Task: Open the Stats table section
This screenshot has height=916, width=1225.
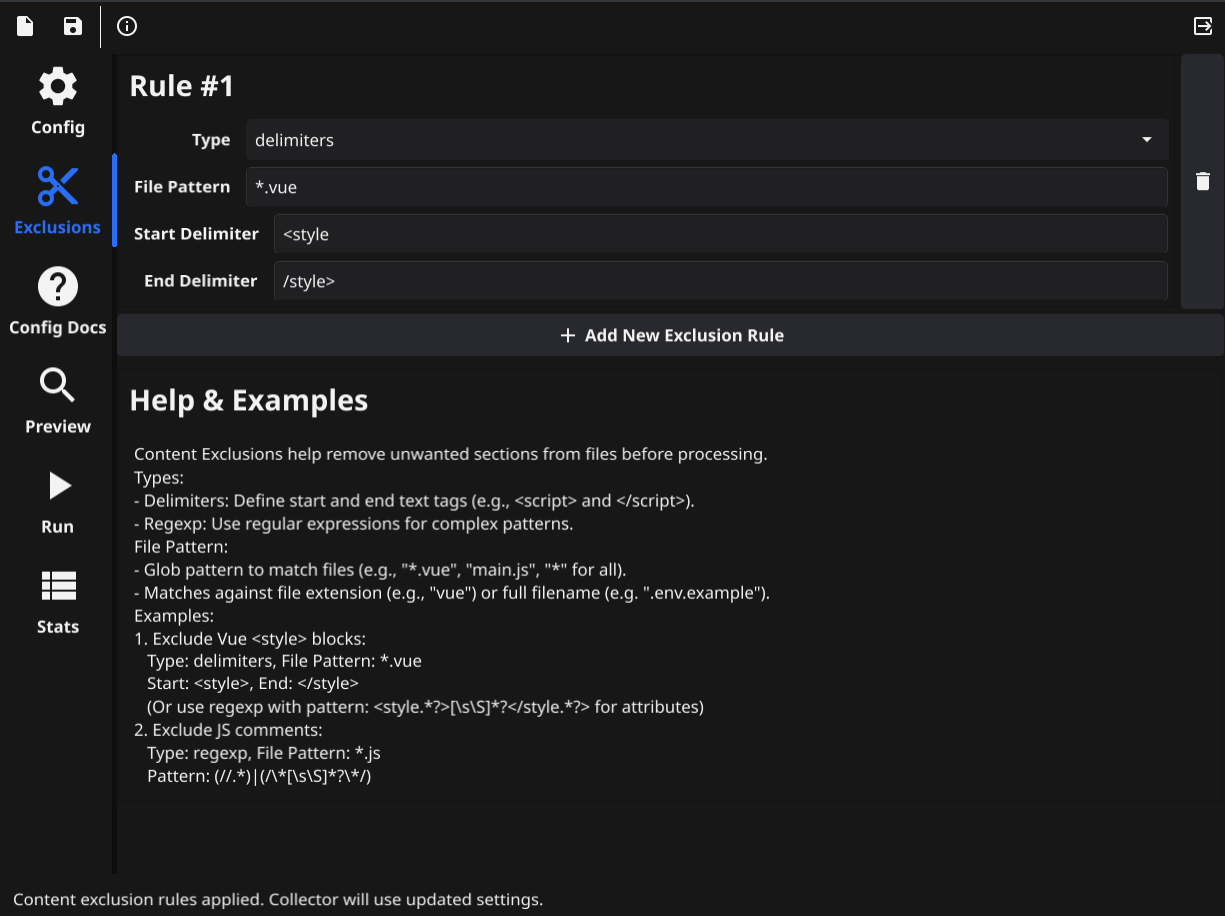Action: pos(58,586)
